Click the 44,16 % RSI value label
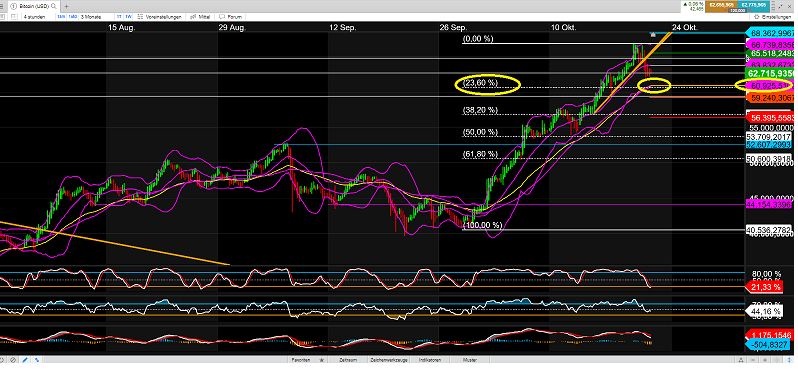 pos(763,310)
